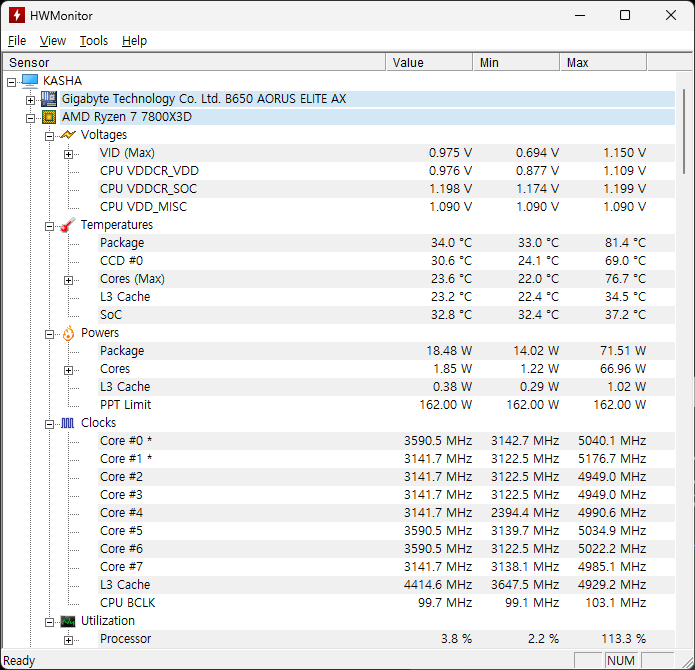Open the Tools menu
Viewport: 695px width, 670px height.
pos(94,41)
